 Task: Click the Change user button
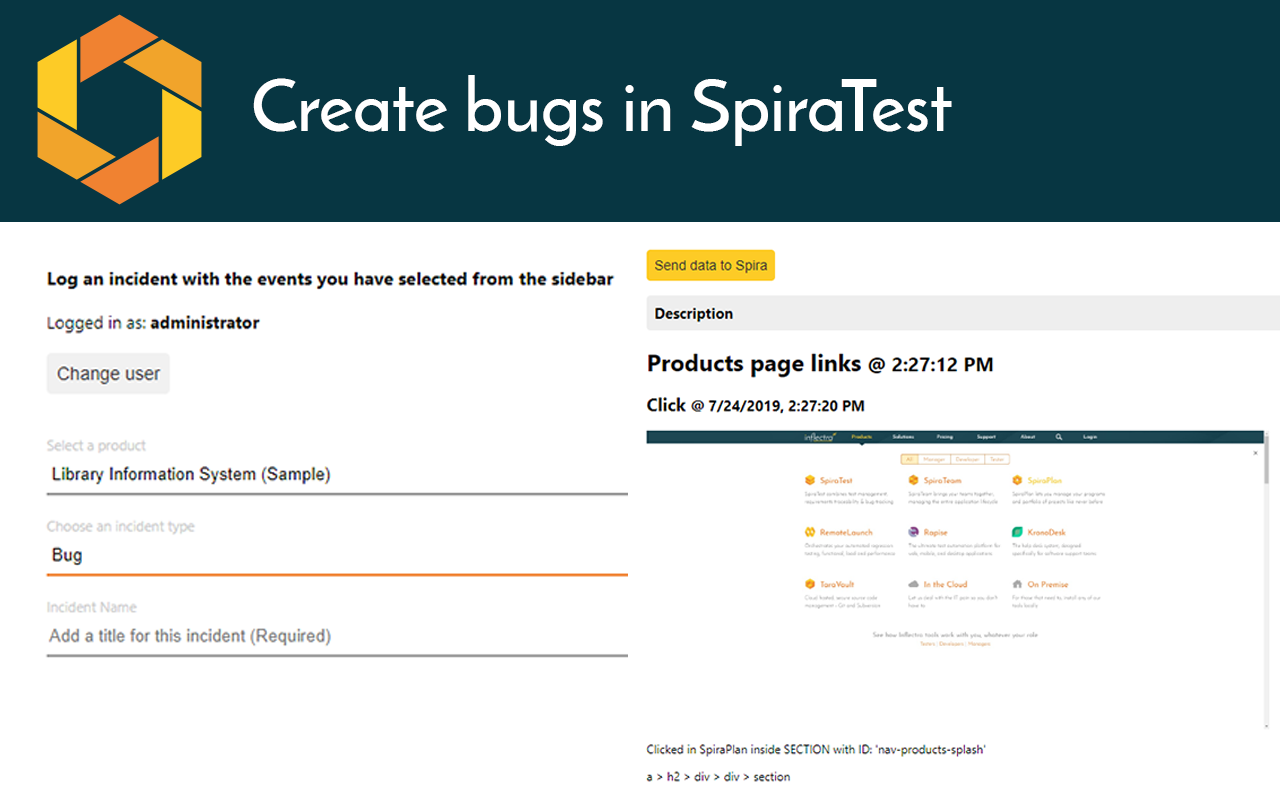(108, 374)
